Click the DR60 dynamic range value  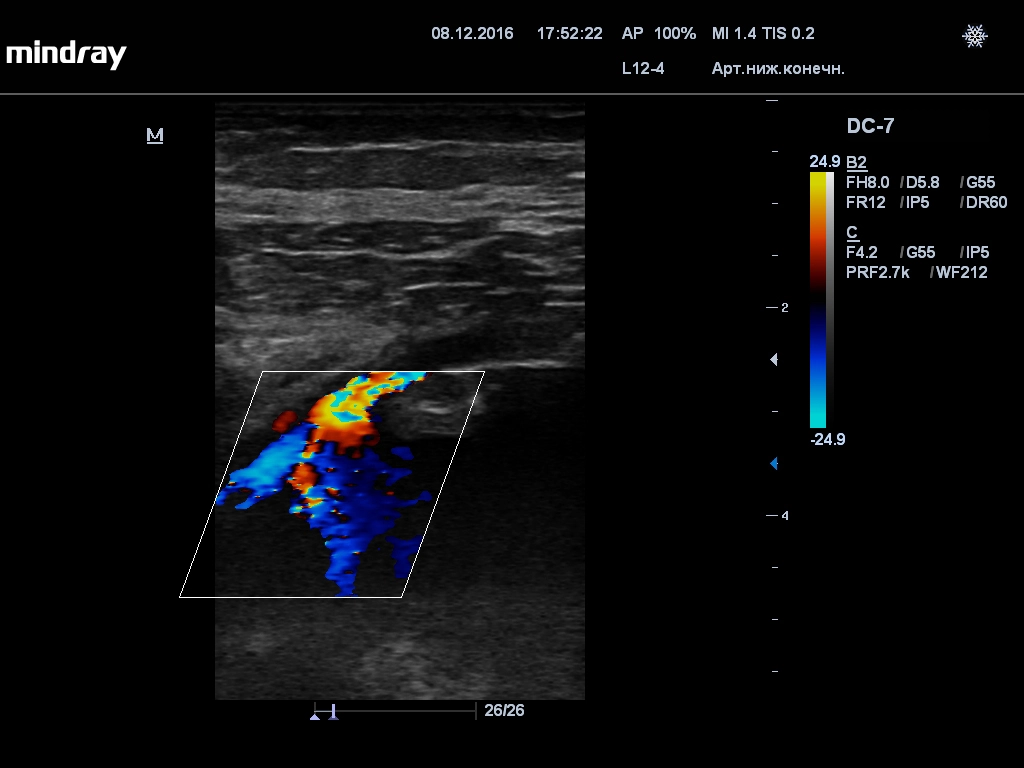[x=984, y=202]
